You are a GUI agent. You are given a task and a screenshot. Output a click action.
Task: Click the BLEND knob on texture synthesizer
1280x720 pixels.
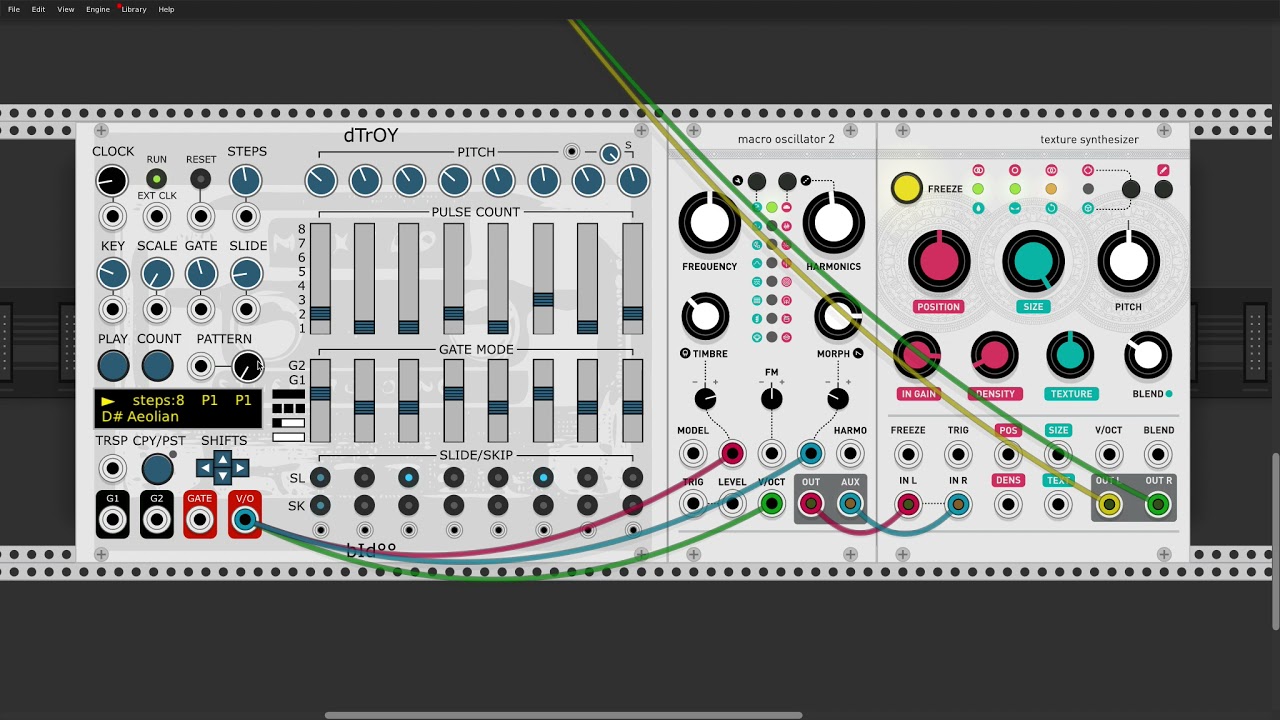coord(1147,355)
